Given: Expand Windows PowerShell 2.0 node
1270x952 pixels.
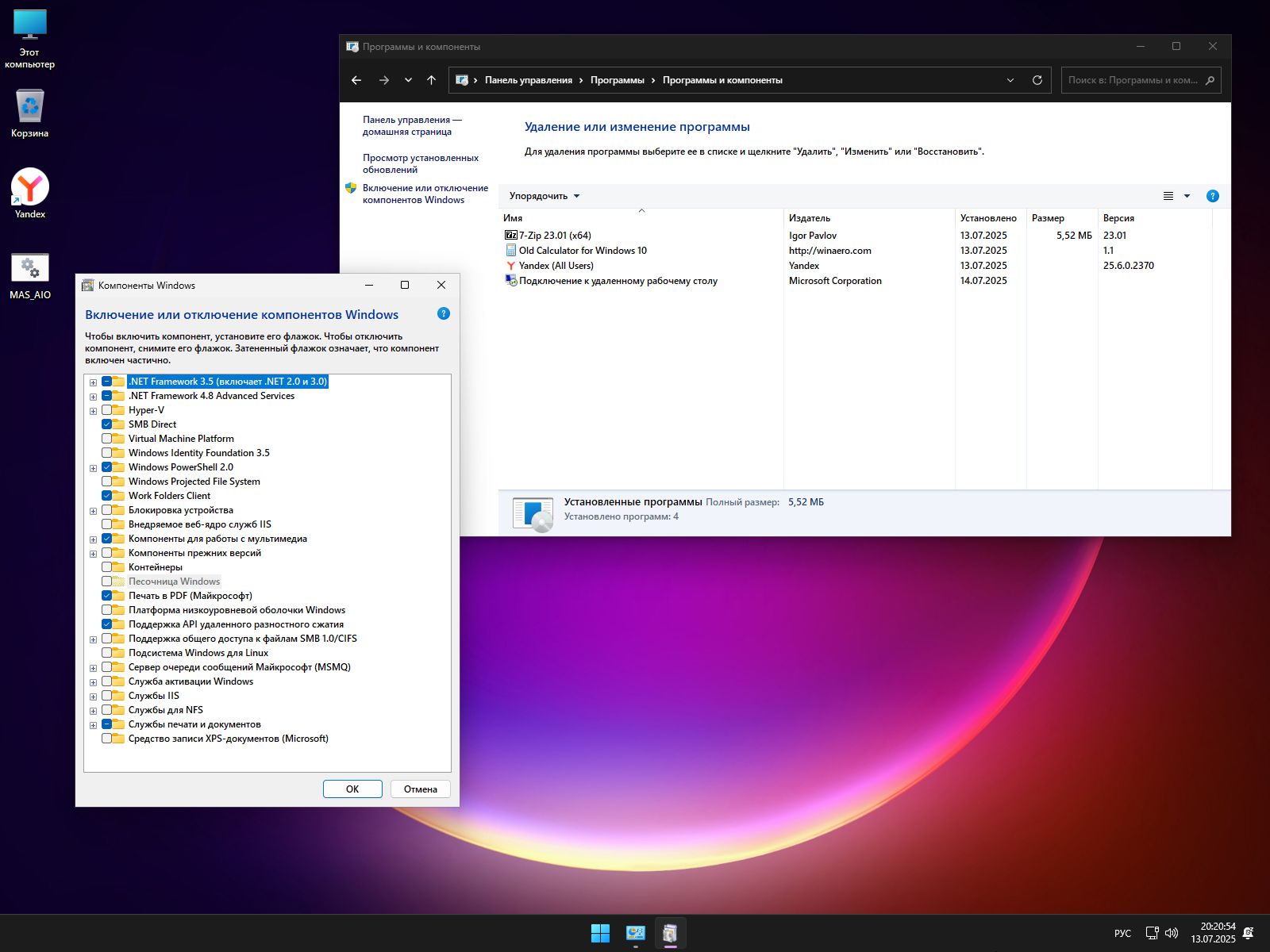Looking at the screenshot, I should 93,468.
